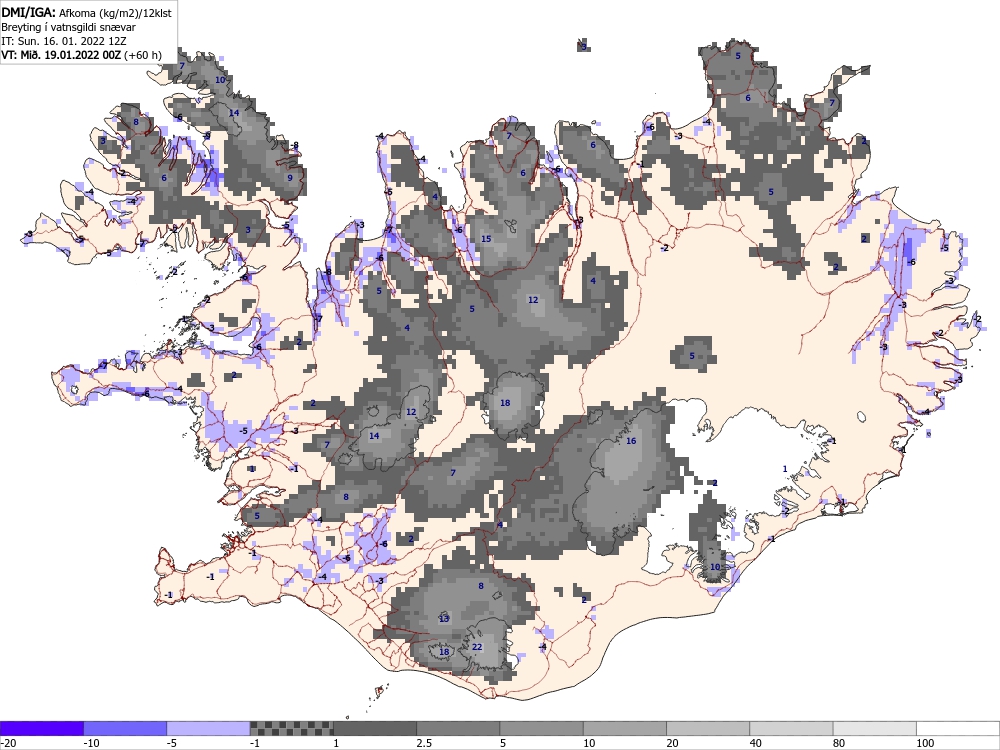This screenshot has width=1000, height=750.
Task: Click the '2.5' legend tick label
Action: pyautogui.click(x=424, y=743)
